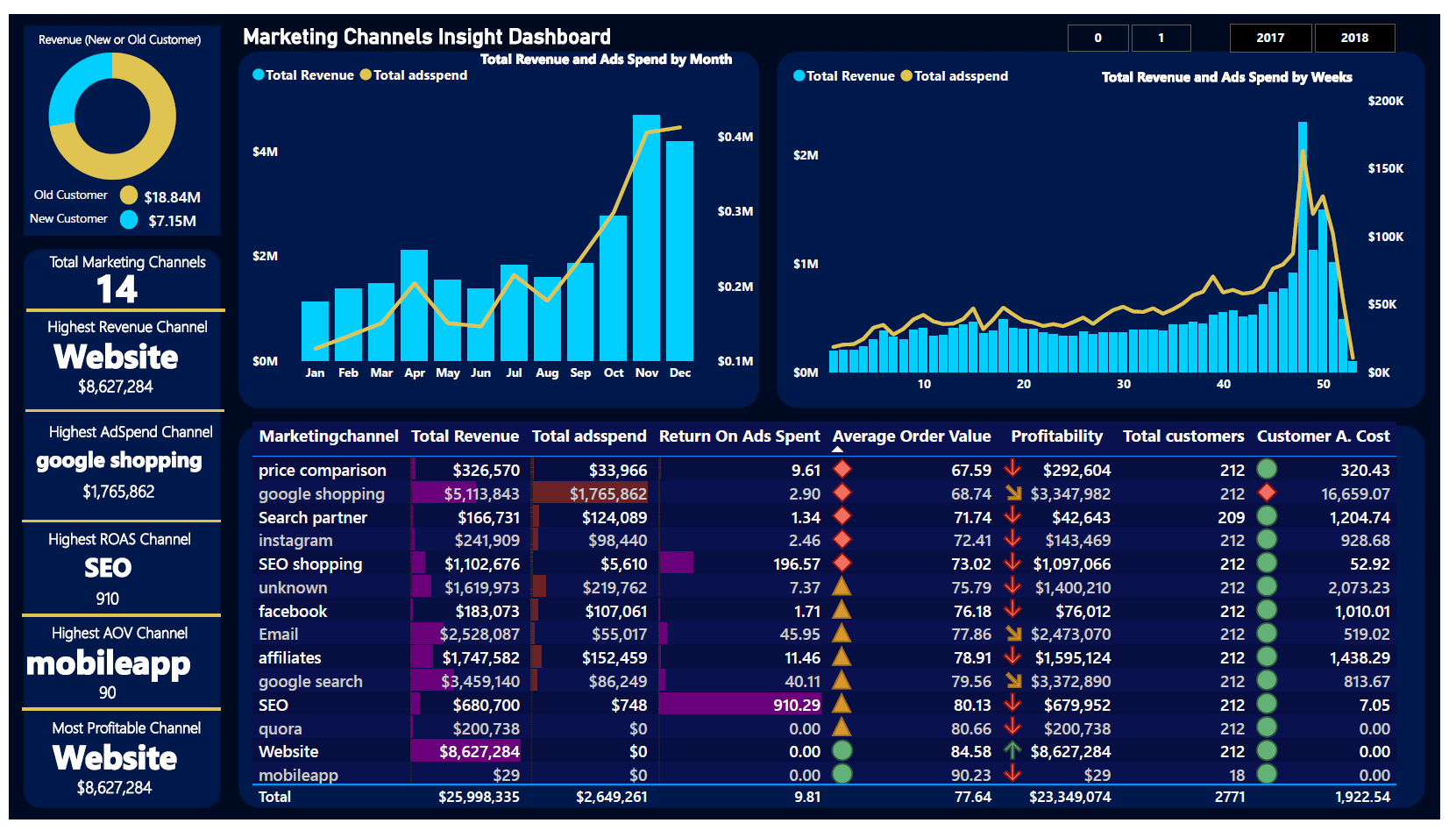
Task: Toggle the slicer button labeled 0
Action: coord(1097,38)
